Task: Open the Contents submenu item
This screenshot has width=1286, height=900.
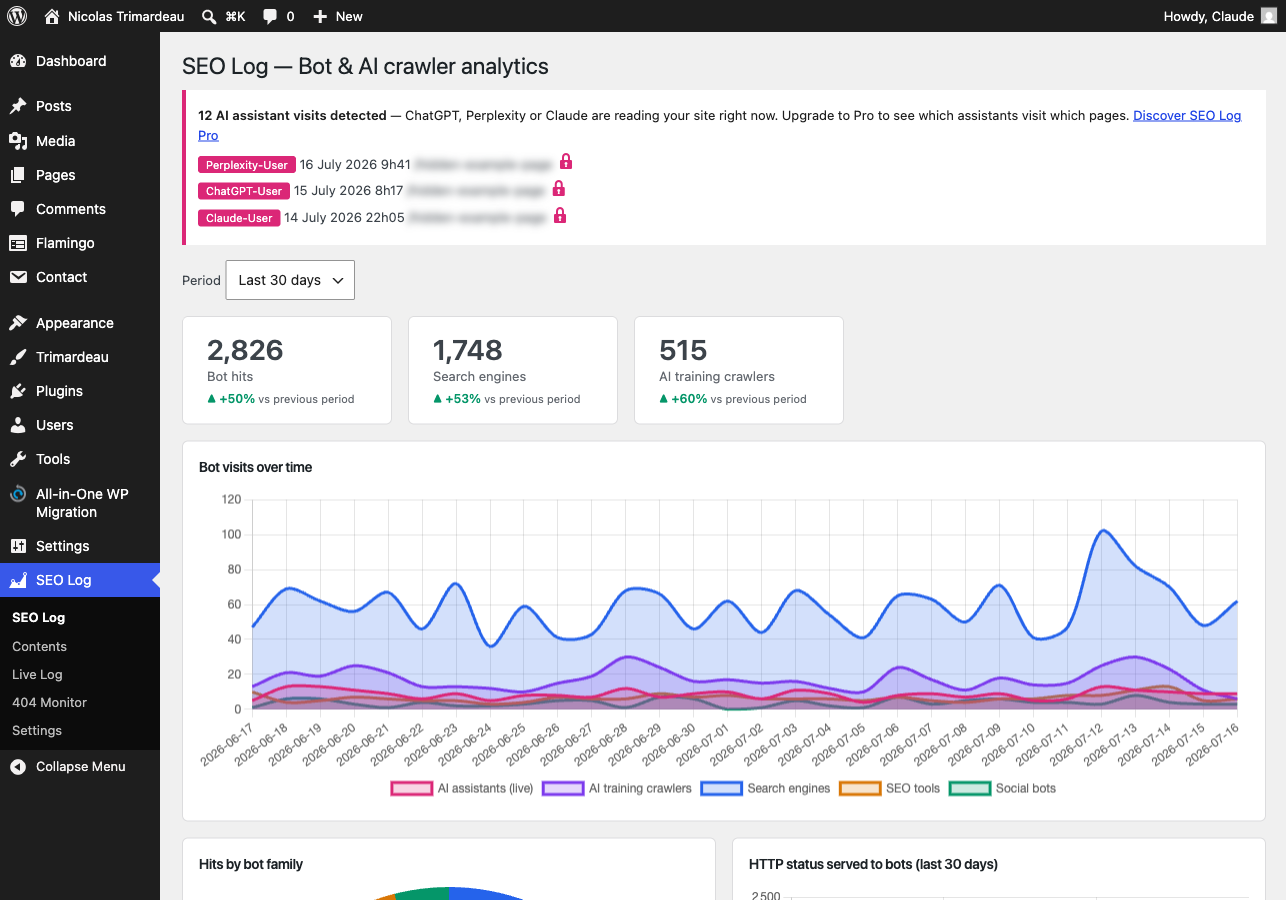Action: point(39,647)
